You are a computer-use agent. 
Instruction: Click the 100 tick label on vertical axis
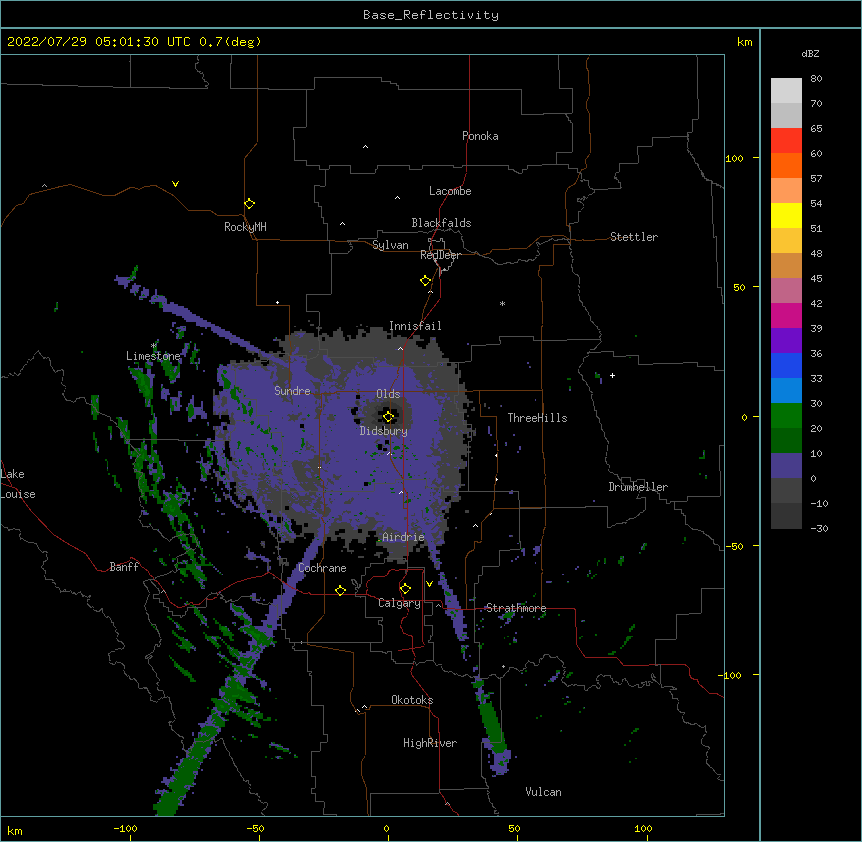pyautogui.click(x=734, y=158)
